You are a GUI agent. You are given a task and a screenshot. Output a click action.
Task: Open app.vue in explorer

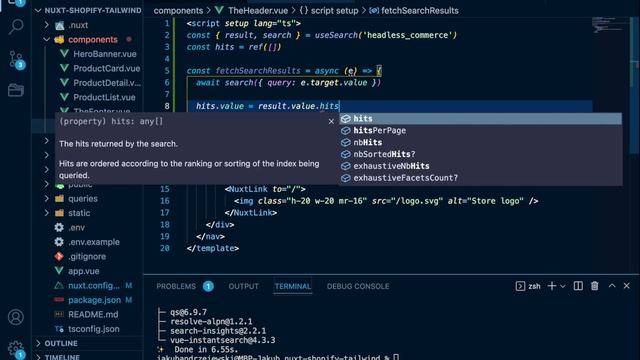(84, 271)
